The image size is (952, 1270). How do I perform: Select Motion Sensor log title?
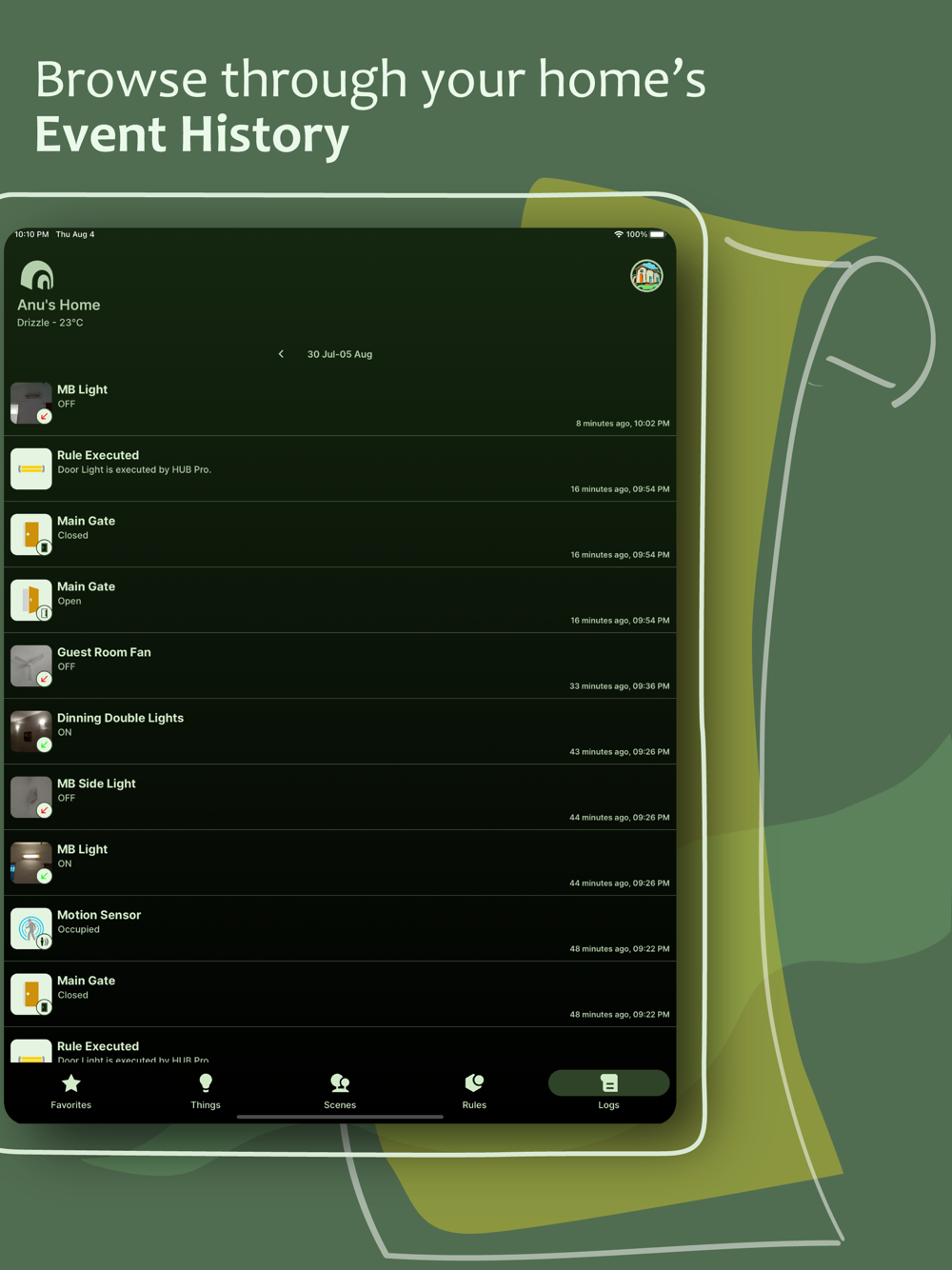99,915
